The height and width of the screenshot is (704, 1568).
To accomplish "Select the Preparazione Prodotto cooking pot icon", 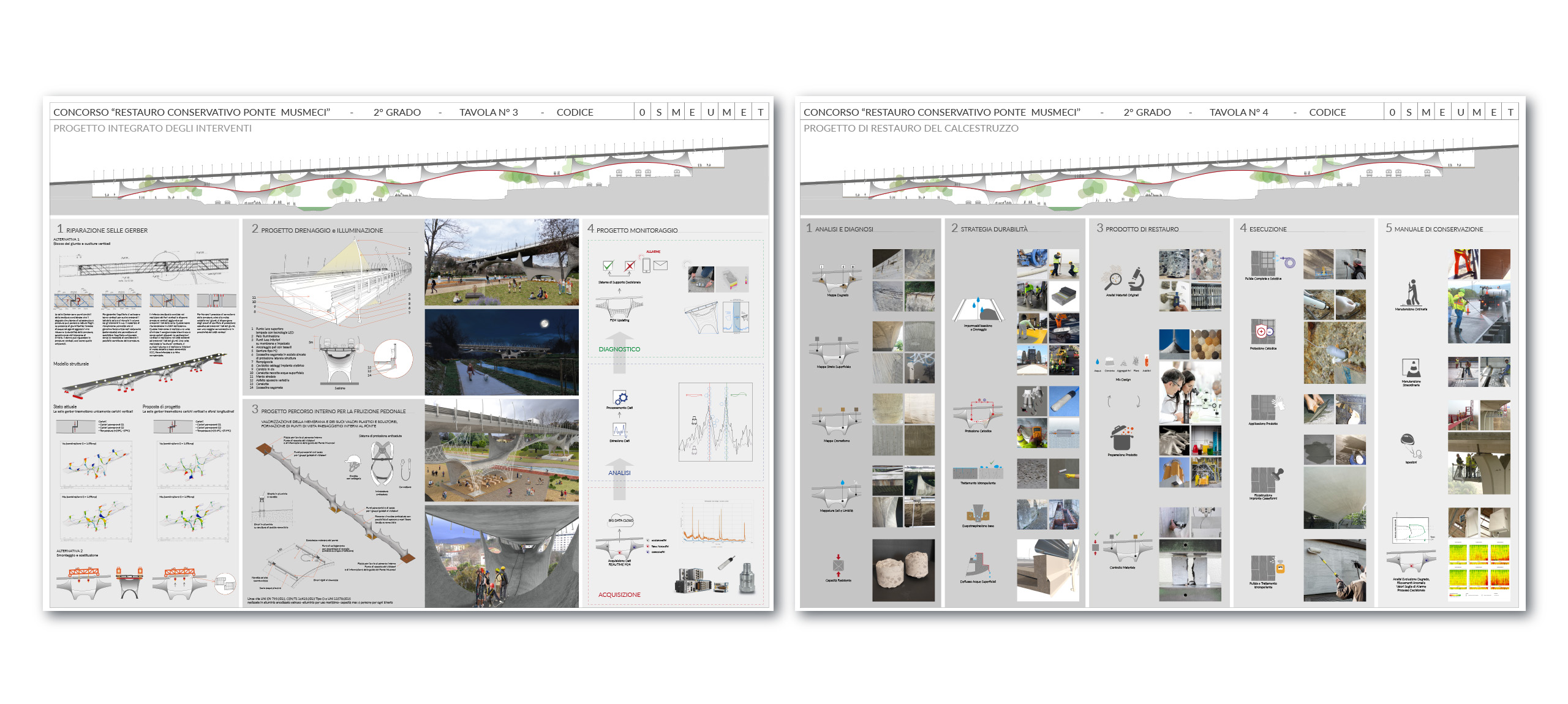I will 1122,438.
